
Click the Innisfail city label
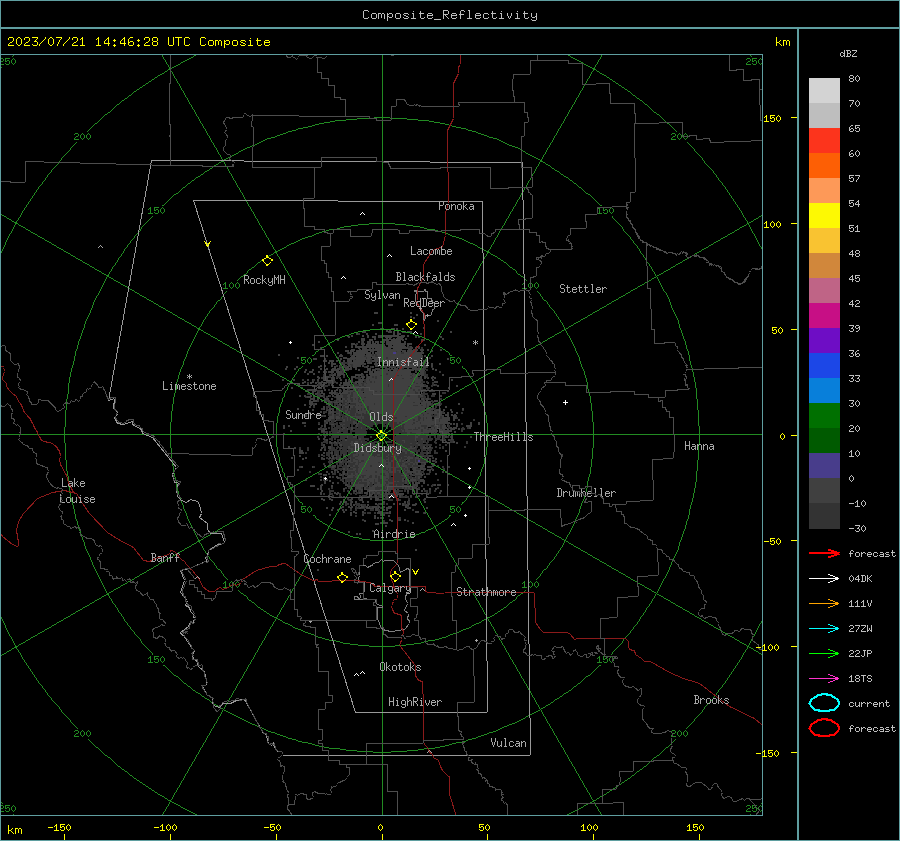(404, 362)
